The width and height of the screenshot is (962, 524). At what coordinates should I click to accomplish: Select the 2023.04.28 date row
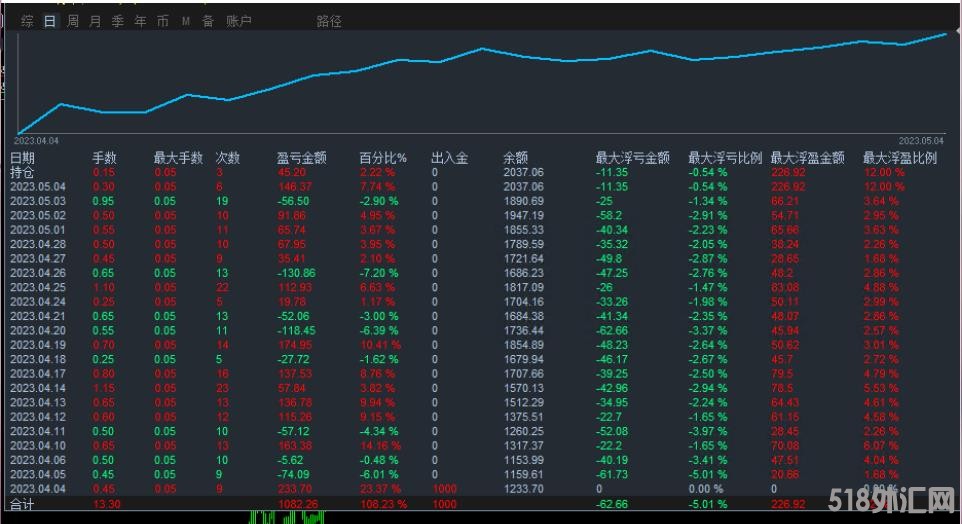pos(37,244)
